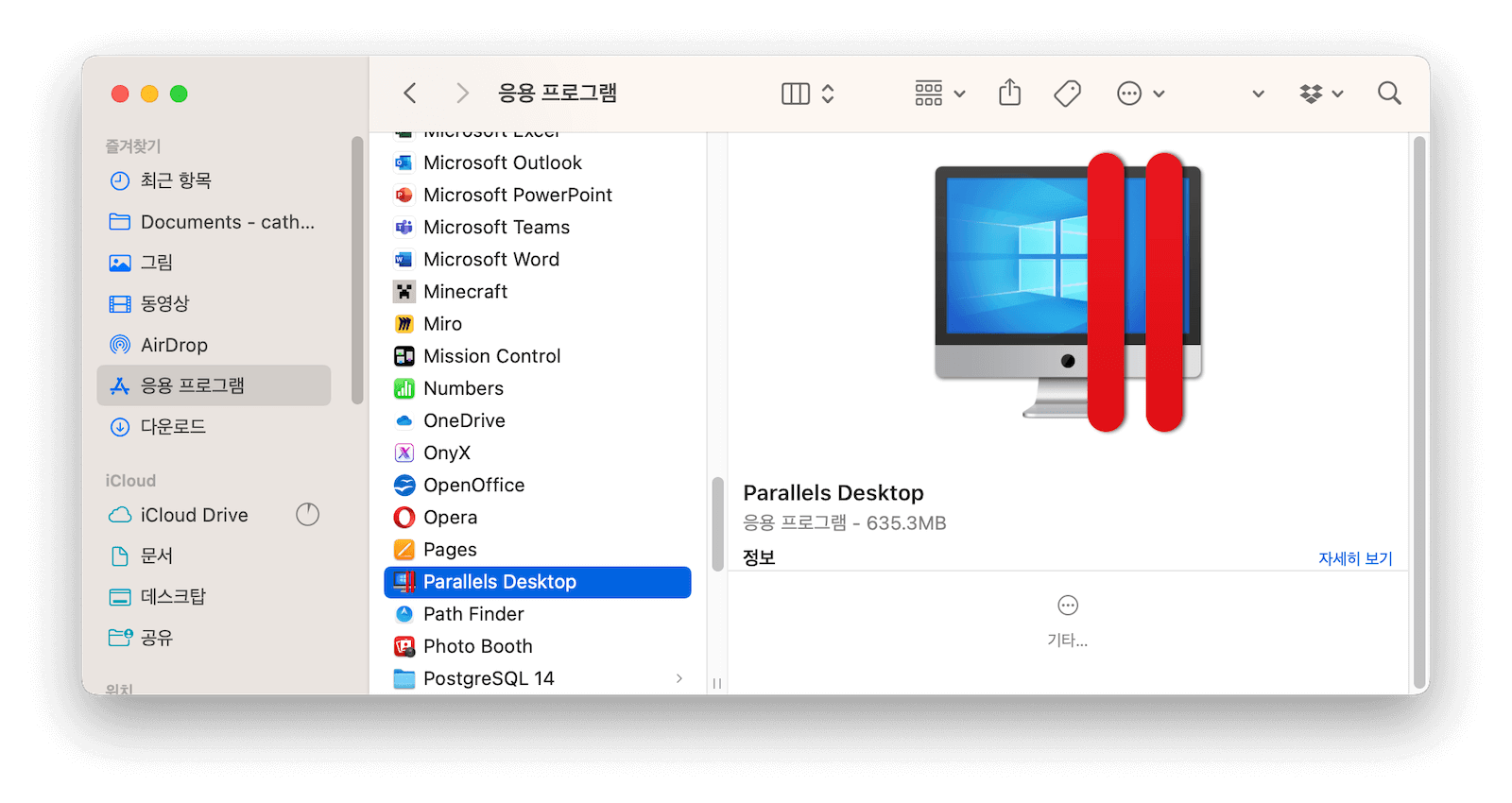Image resolution: width=1512 pixels, height=803 pixels.
Task: Select the Microsoft PowerPoint app icon
Action: coord(404,195)
